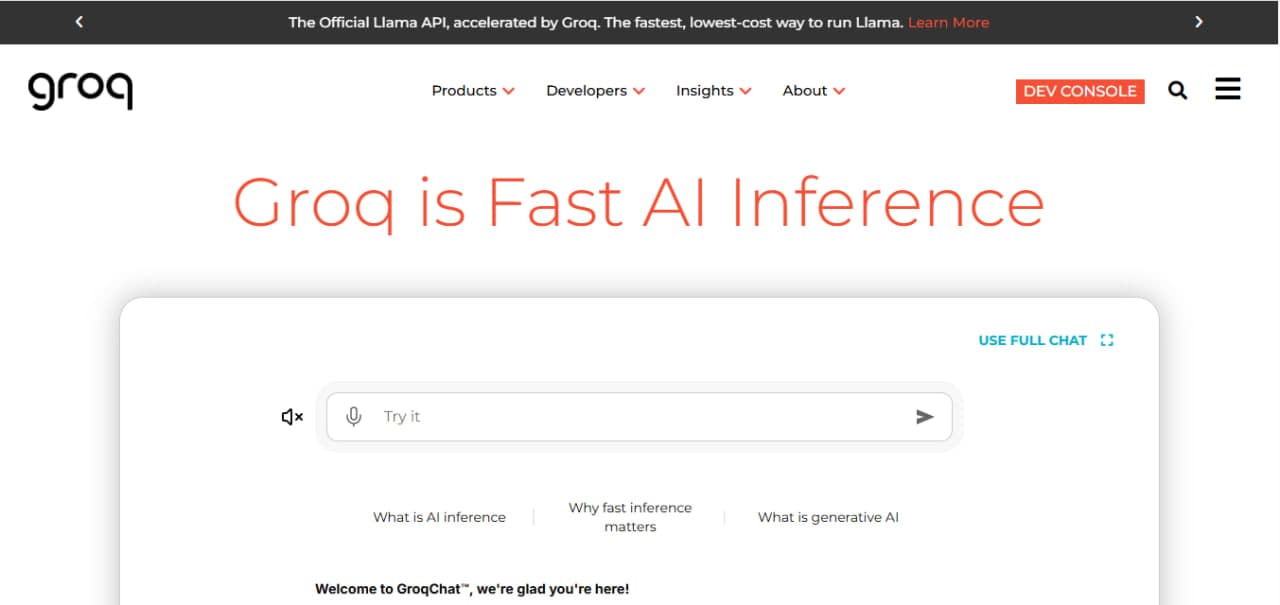Open USE FULL CHAT link
This screenshot has width=1280, height=605.
pos(1033,340)
